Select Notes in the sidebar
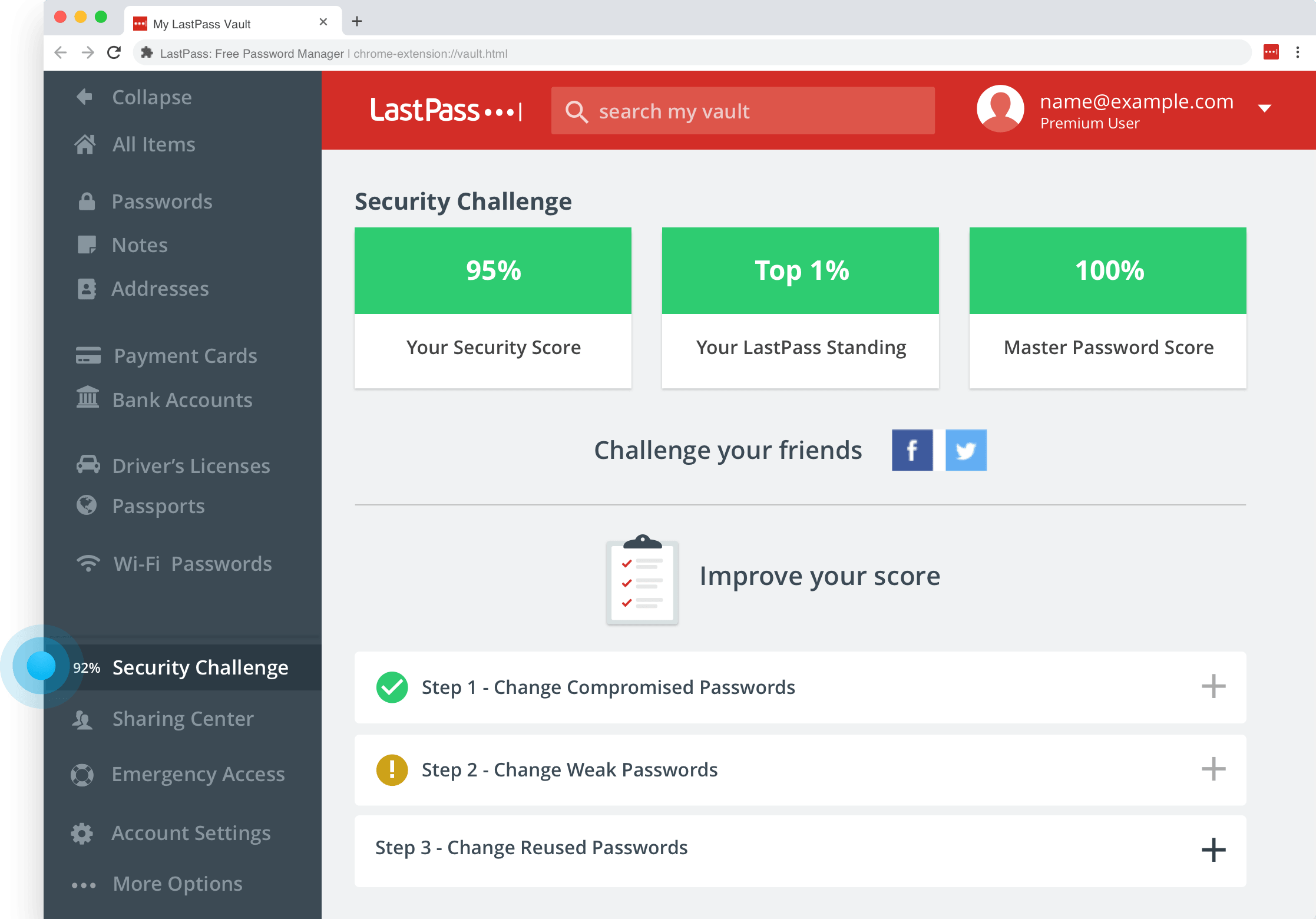 click(139, 244)
